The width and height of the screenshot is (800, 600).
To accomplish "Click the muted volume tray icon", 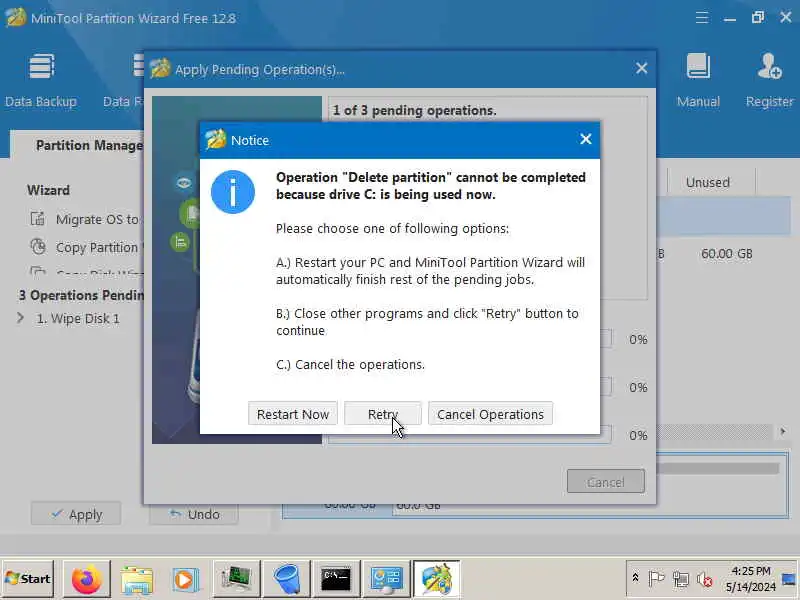I will pos(705,579).
